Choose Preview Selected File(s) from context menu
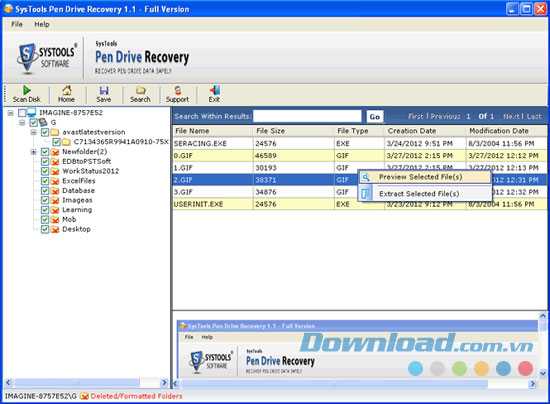Screen dimensions: 550x404 click(x=425, y=177)
